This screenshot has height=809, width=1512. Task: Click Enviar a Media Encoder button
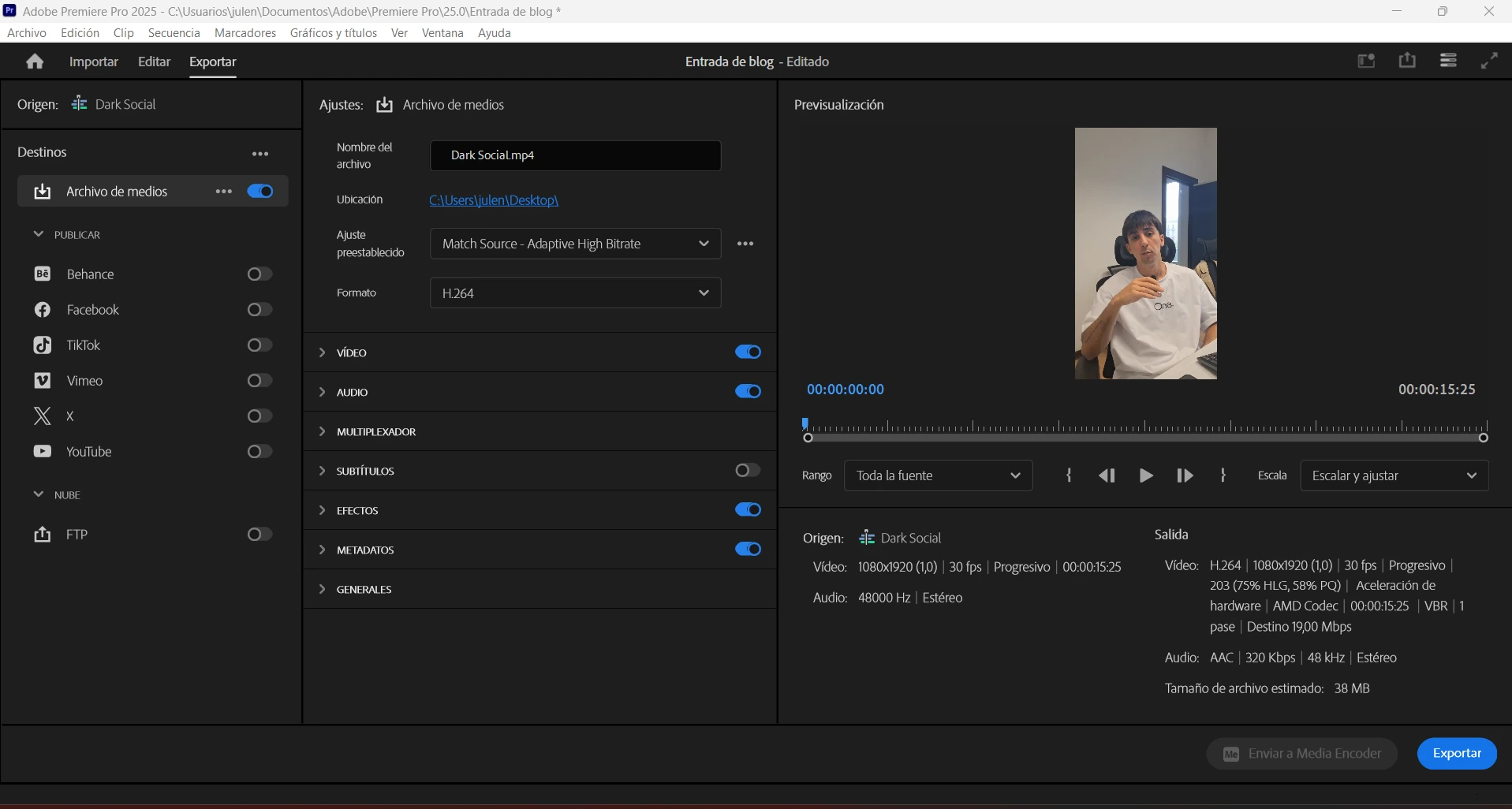[x=1301, y=753]
